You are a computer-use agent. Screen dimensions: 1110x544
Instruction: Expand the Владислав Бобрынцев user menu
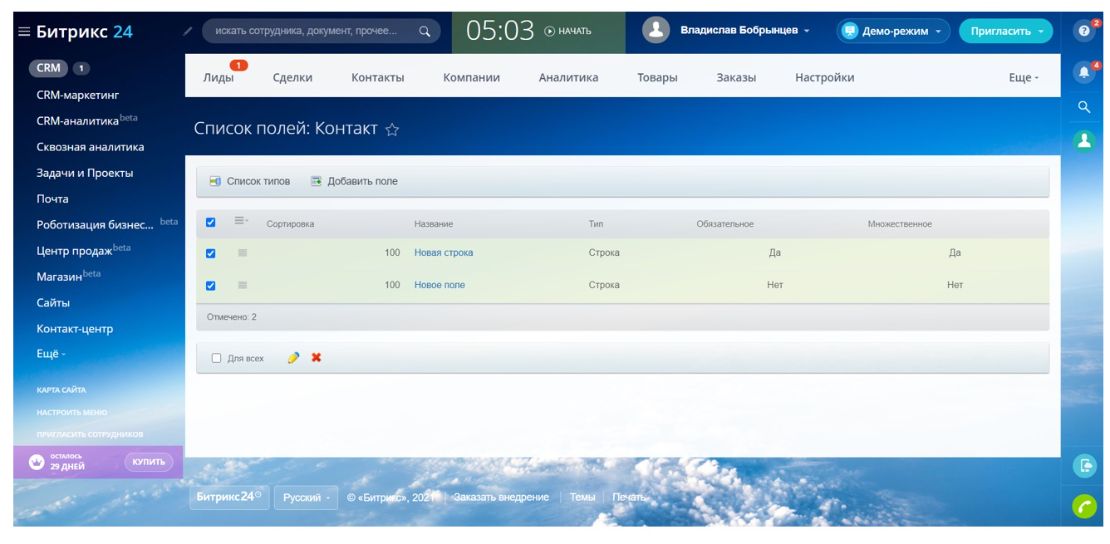[x=744, y=31]
